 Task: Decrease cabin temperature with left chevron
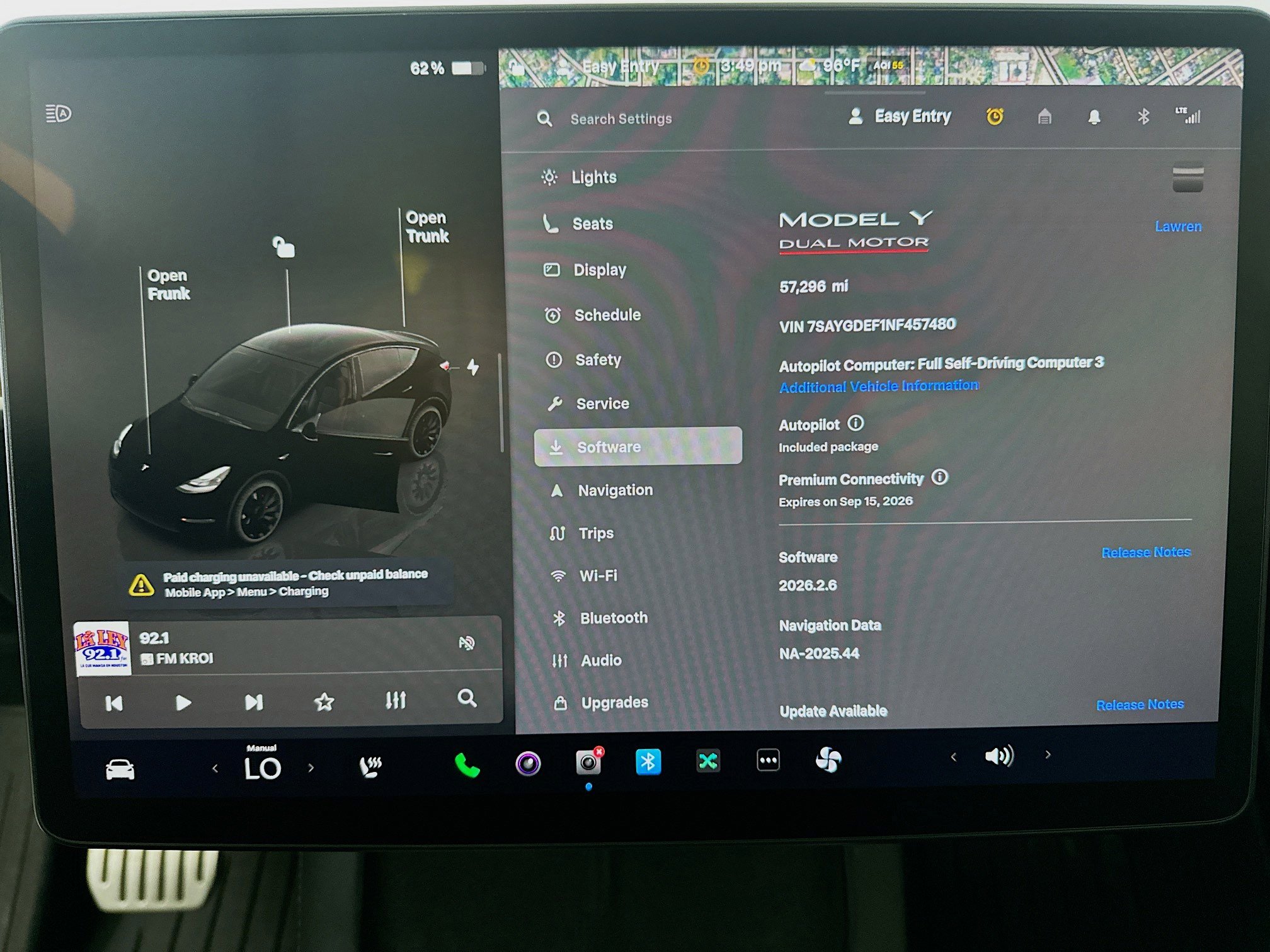[x=215, y=768]
